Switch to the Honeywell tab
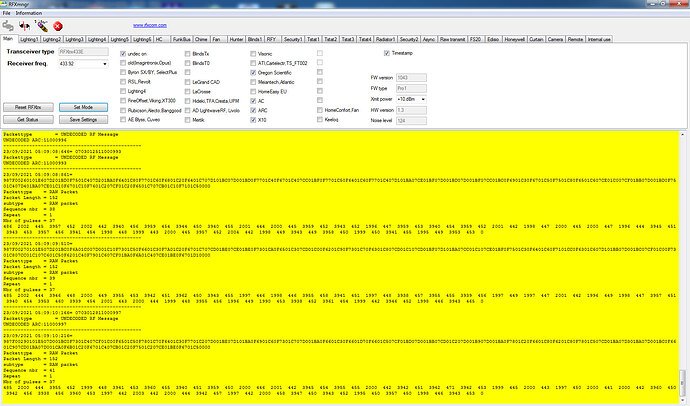 (514, 39)
